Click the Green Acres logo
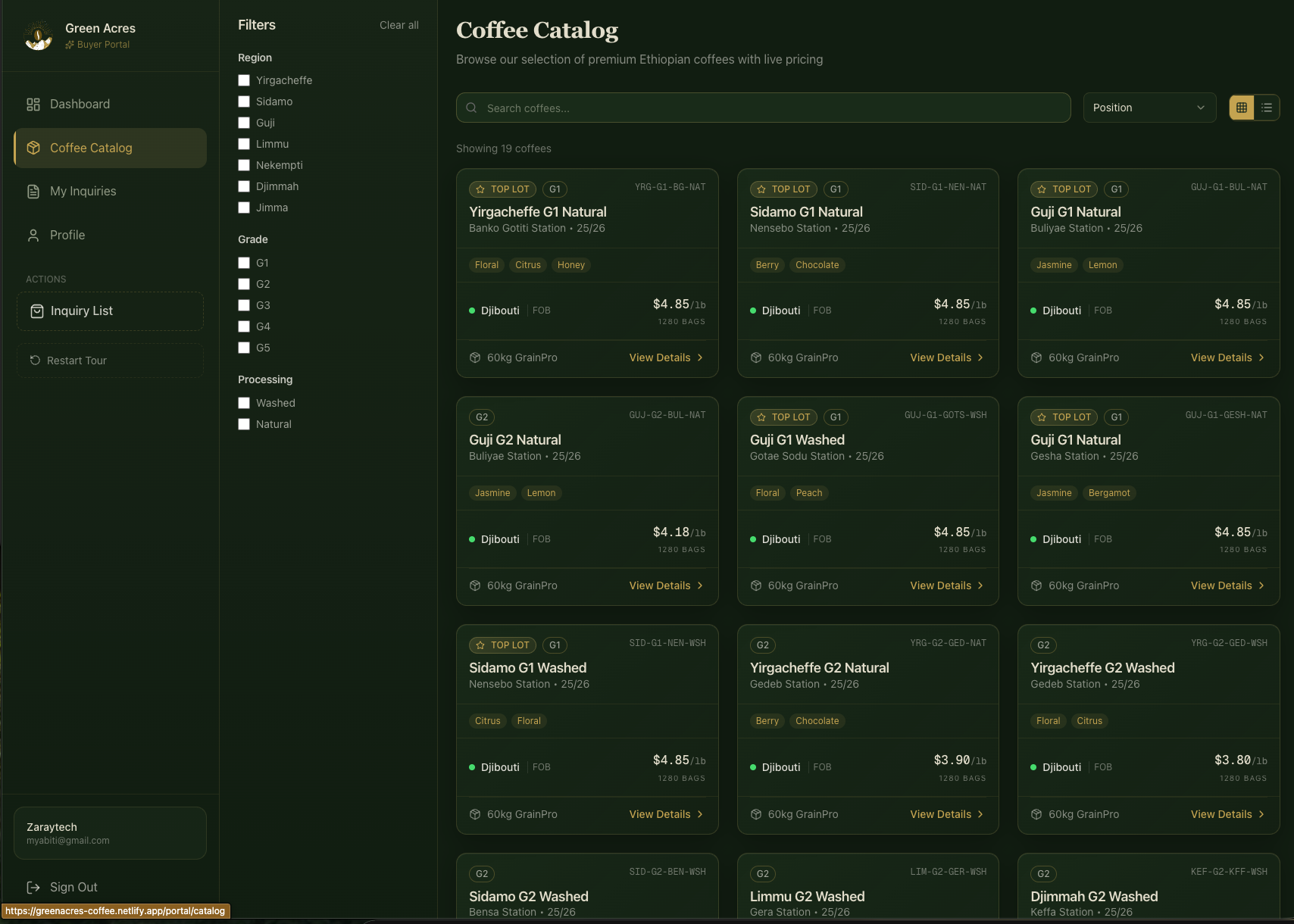Screen dimensions: 1294x924 (38, 36)
